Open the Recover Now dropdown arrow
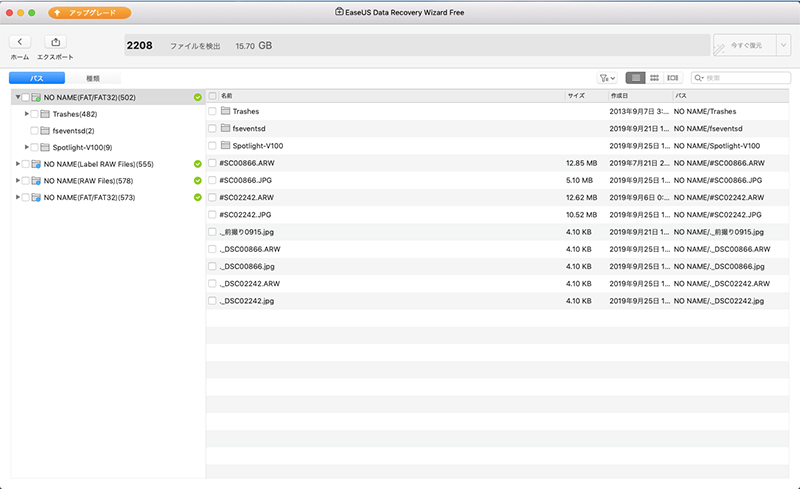This screenshot has width=800, height=489. pos(784,45)
